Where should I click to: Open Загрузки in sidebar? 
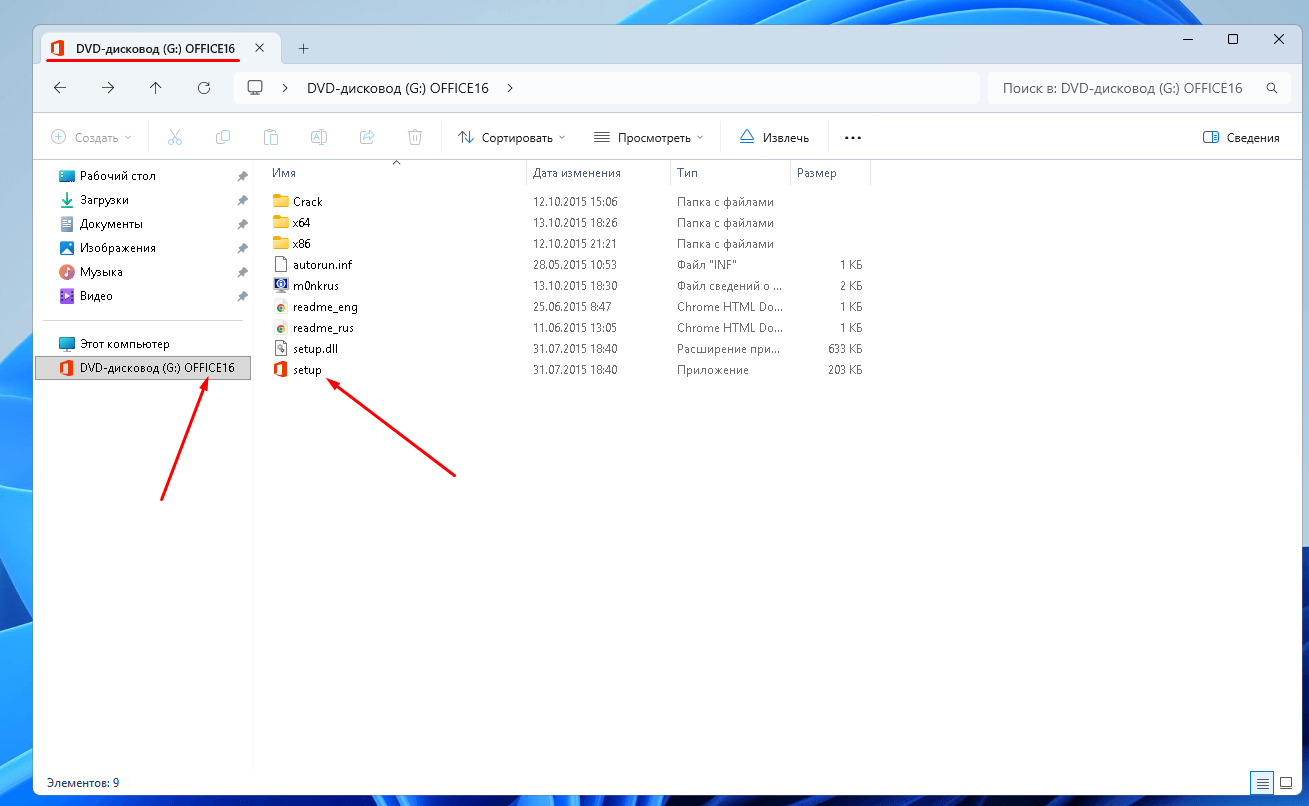tap(104, 200)
